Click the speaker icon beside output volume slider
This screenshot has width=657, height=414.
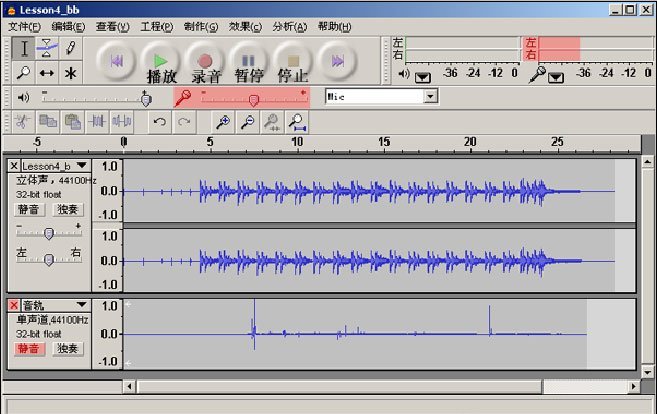23,98
